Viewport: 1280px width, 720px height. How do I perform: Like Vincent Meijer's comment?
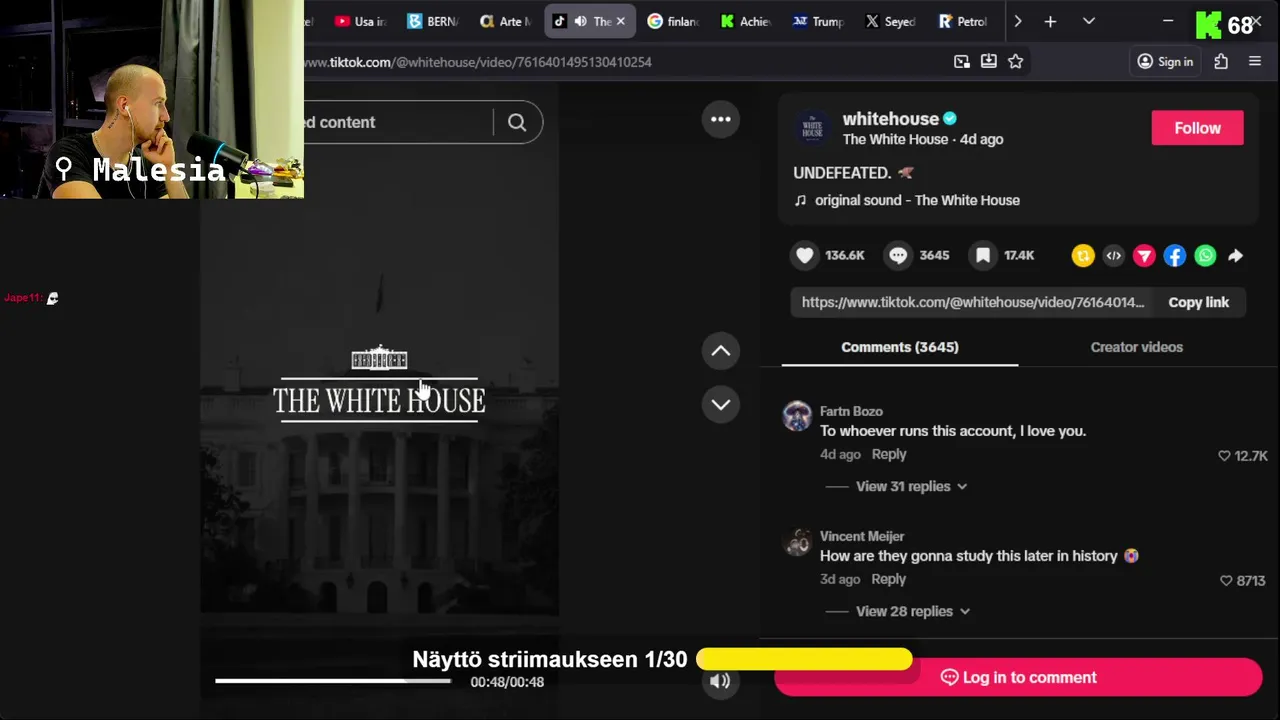click(1227, 581)
